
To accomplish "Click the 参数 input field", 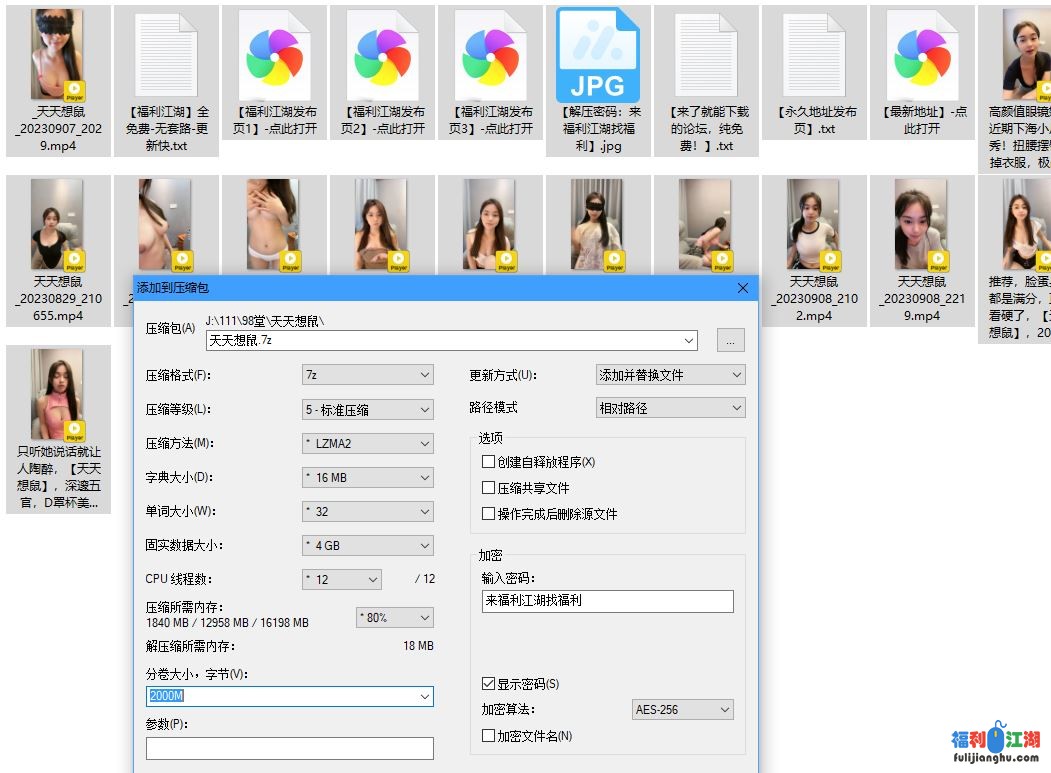I will click(289, 748).
